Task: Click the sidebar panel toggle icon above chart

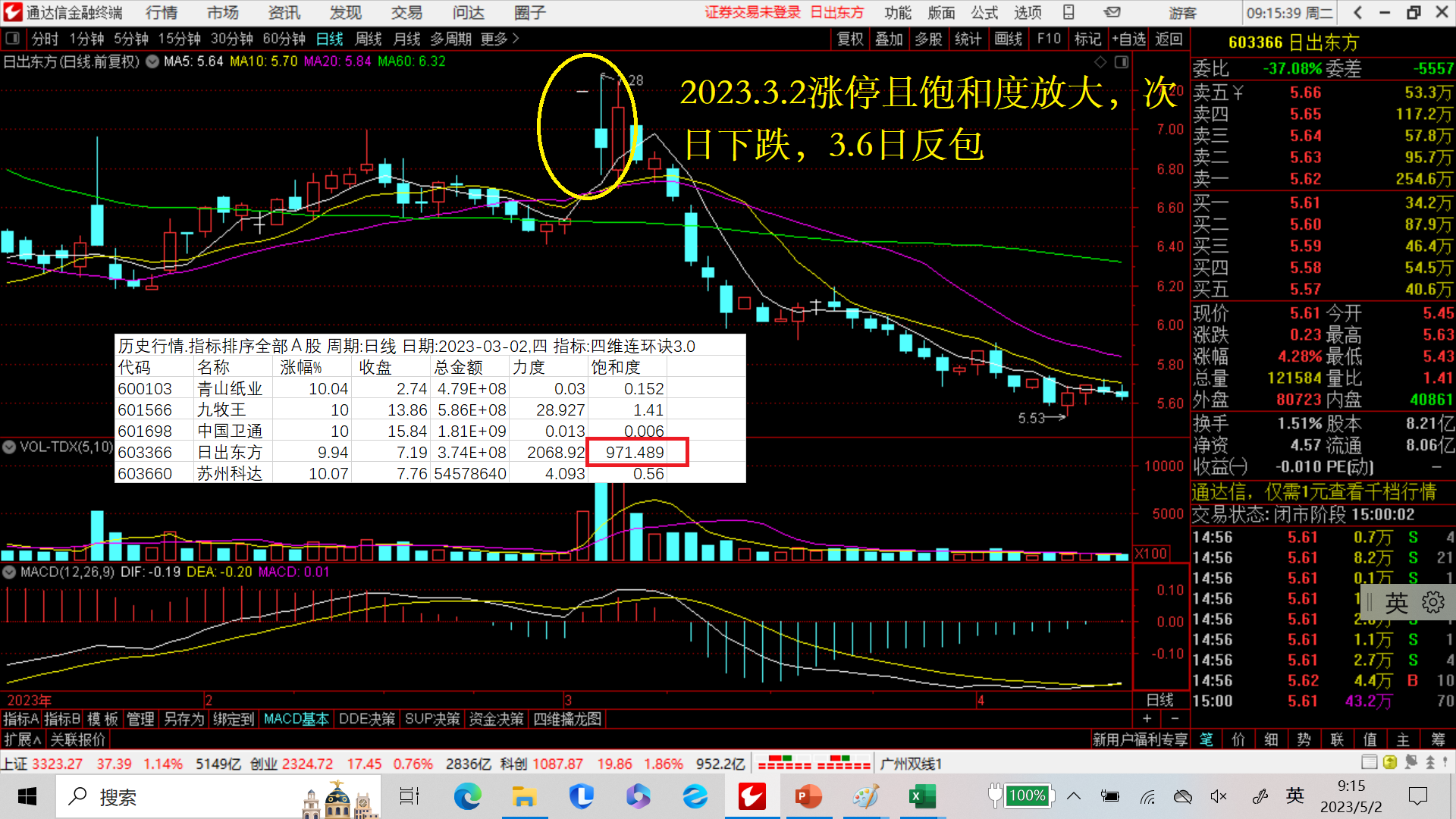Action: [x=1122, y=61]
